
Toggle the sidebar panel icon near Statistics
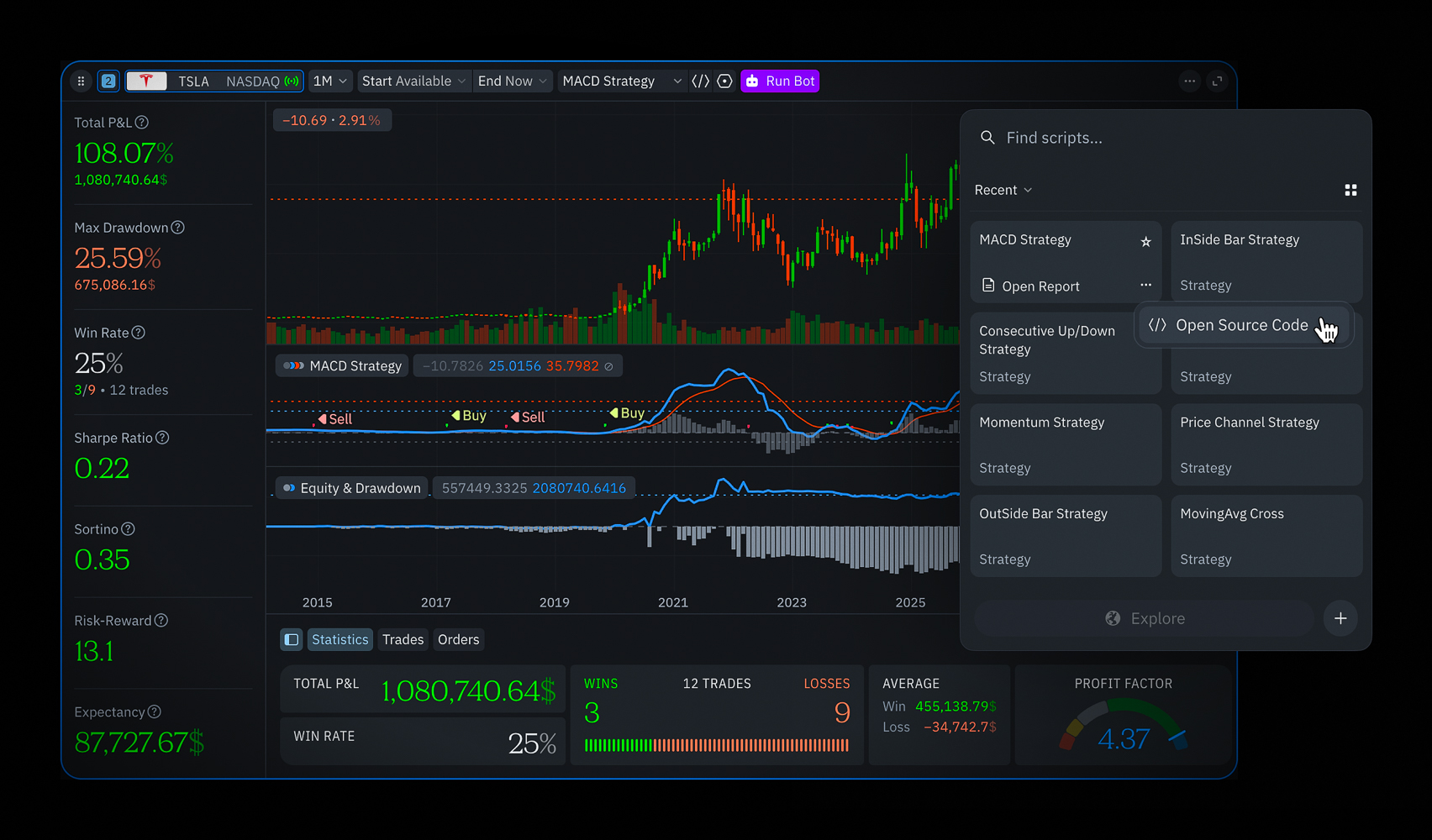(x=292, y=640)
